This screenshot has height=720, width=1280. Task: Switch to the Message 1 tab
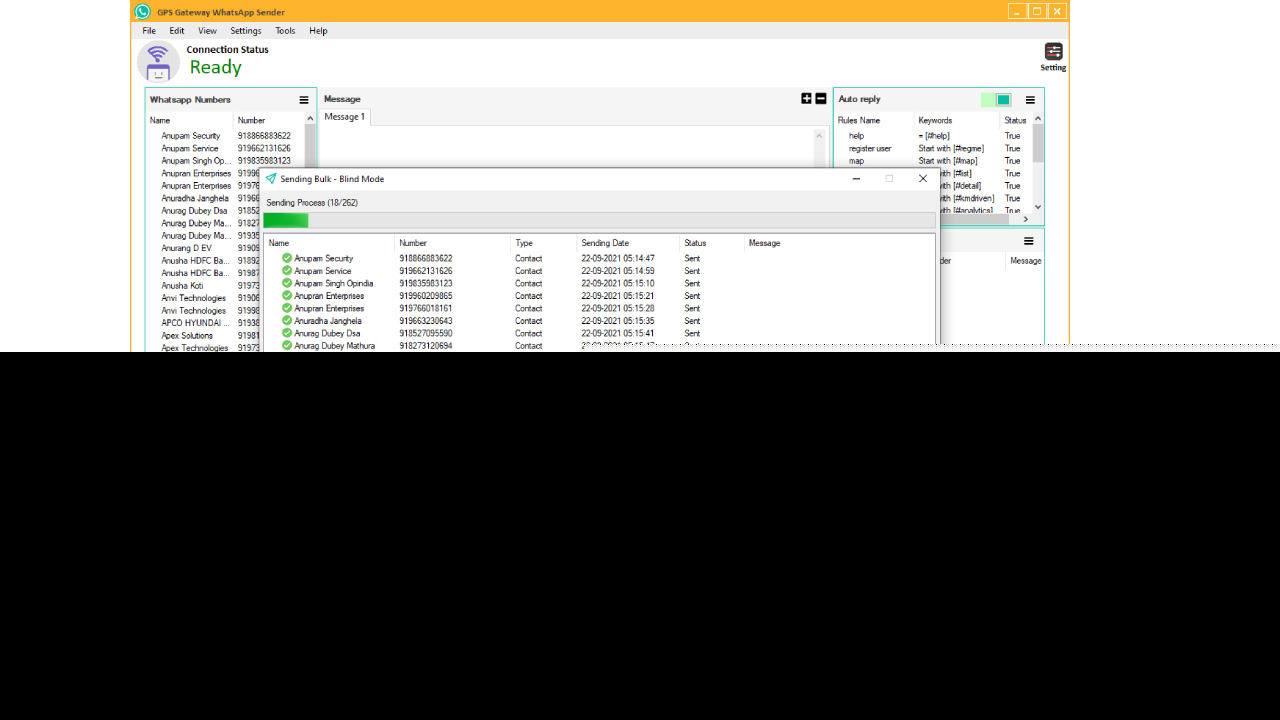(x=344, y=117)
